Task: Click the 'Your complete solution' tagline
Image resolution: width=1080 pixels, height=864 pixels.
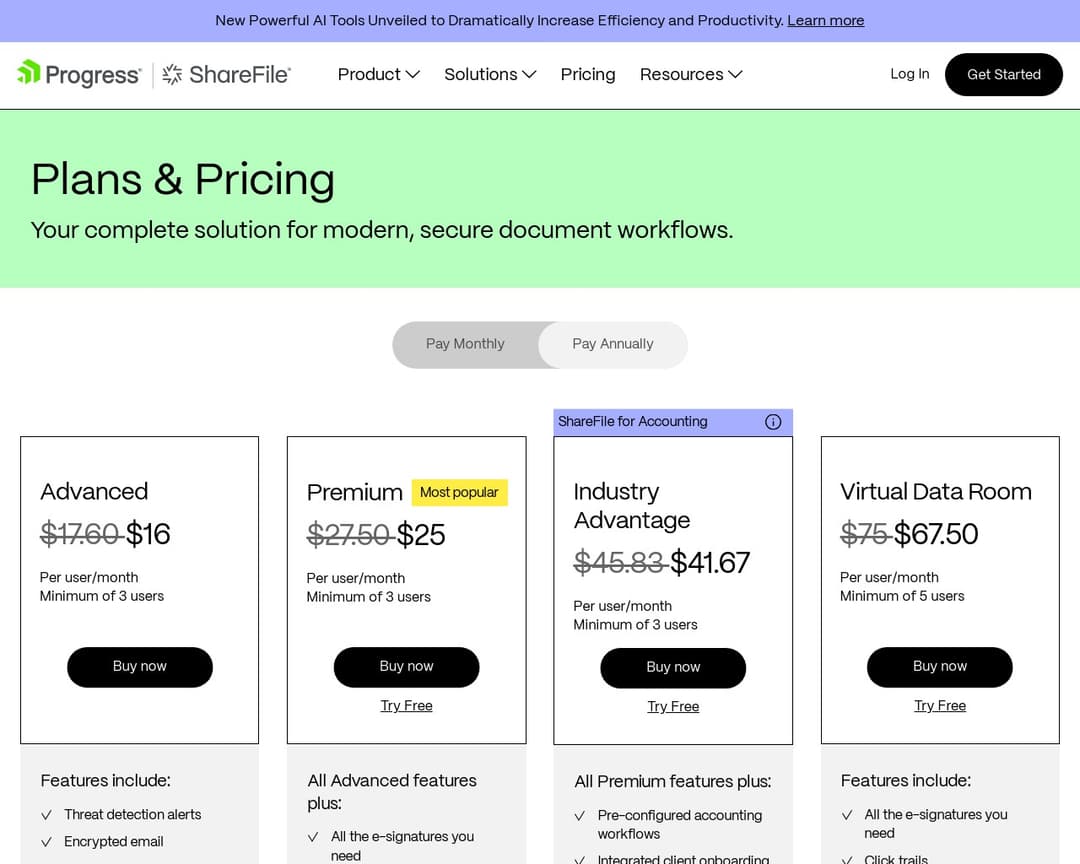Action: 382,229
